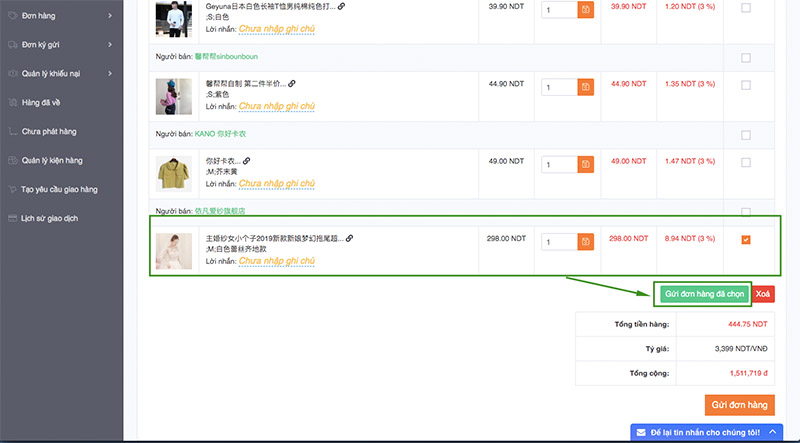
Task: Expand the leave-a-message chat widget arrow
Action: click(772, 432)
